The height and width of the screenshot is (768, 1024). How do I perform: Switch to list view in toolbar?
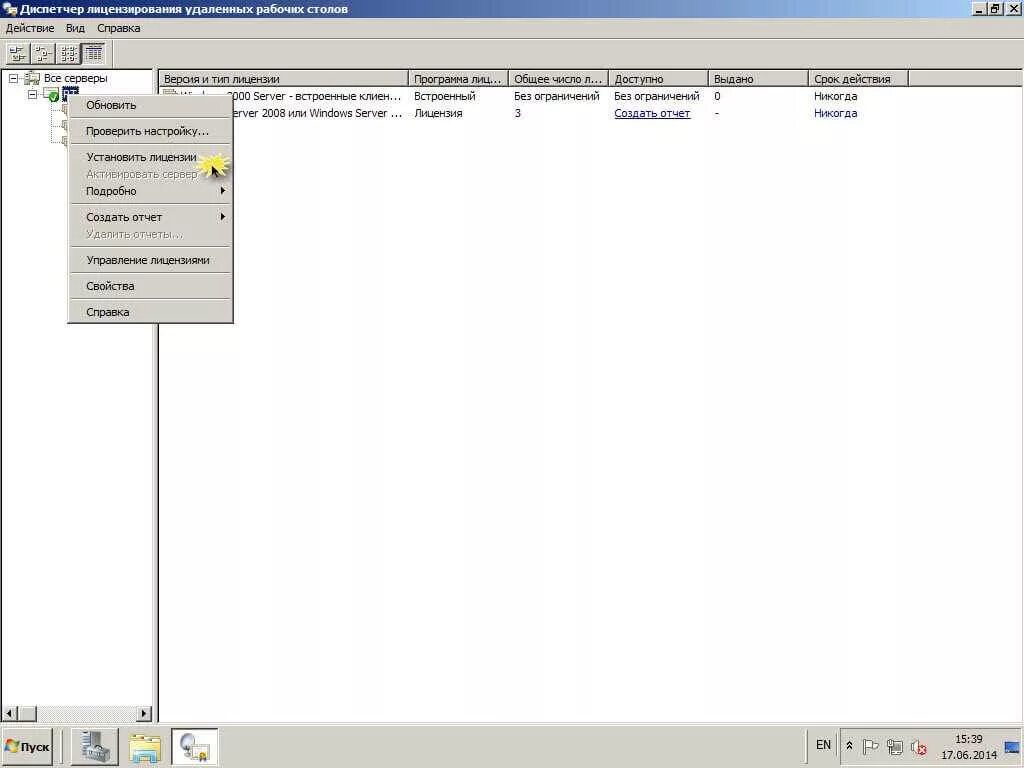click(x=68, y=53)
